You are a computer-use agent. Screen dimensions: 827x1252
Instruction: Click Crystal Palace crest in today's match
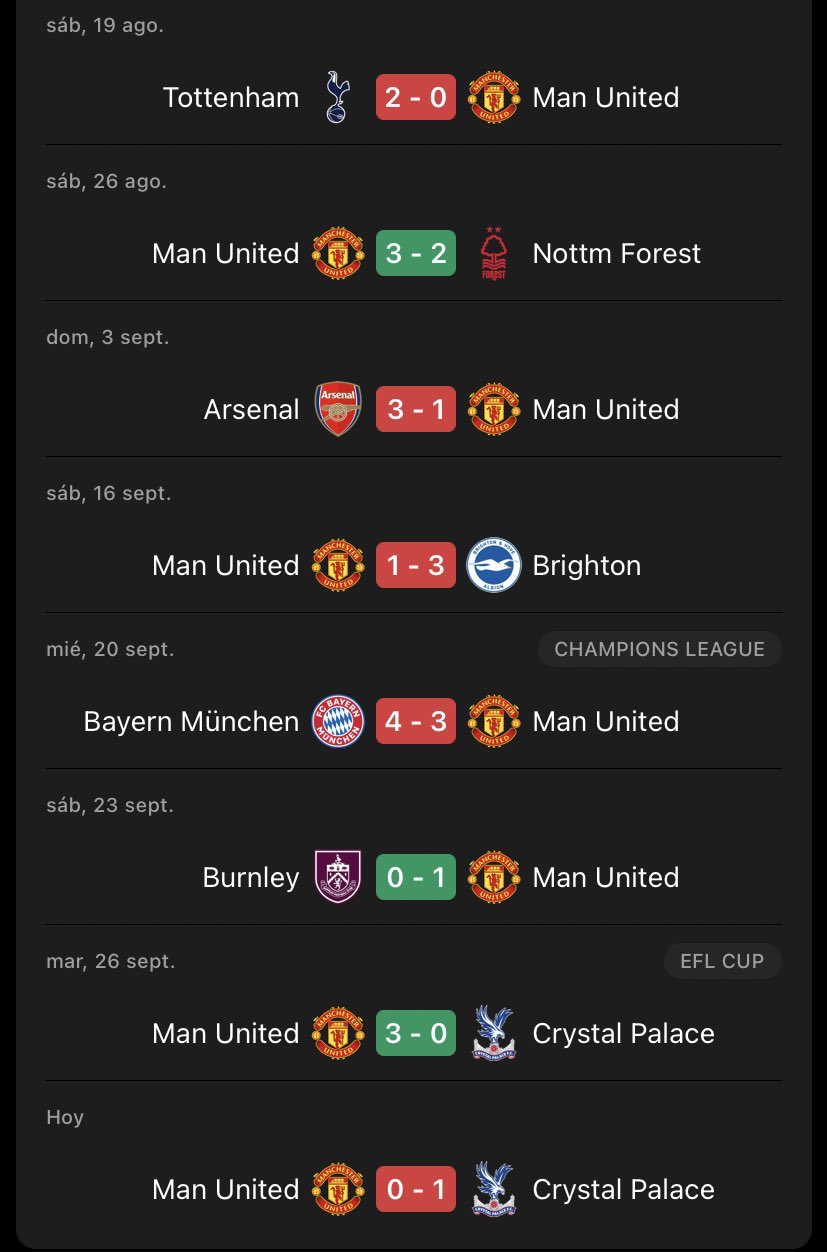click(493, 1190)
